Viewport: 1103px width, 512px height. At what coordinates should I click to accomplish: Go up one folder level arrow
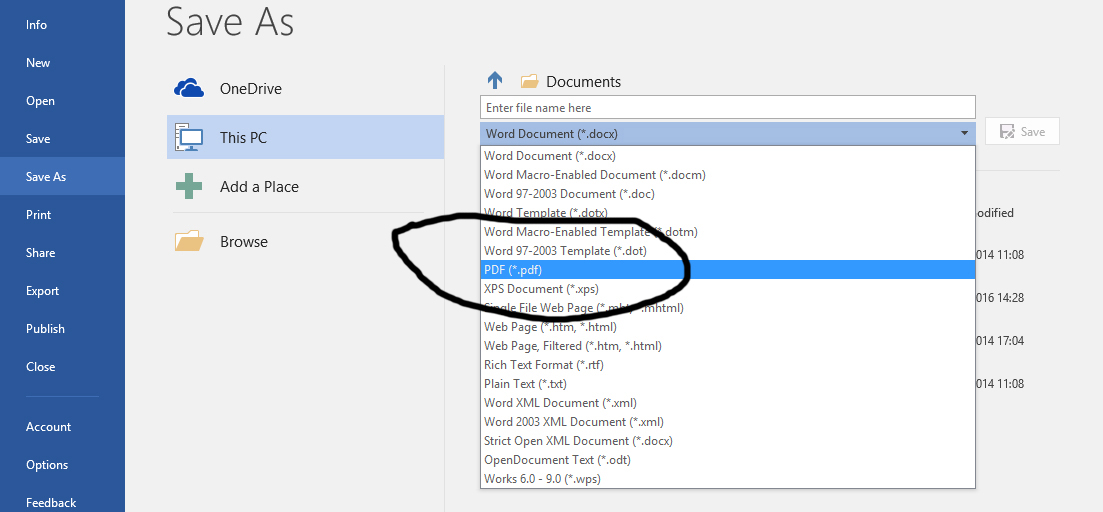(x=495, y=81)
